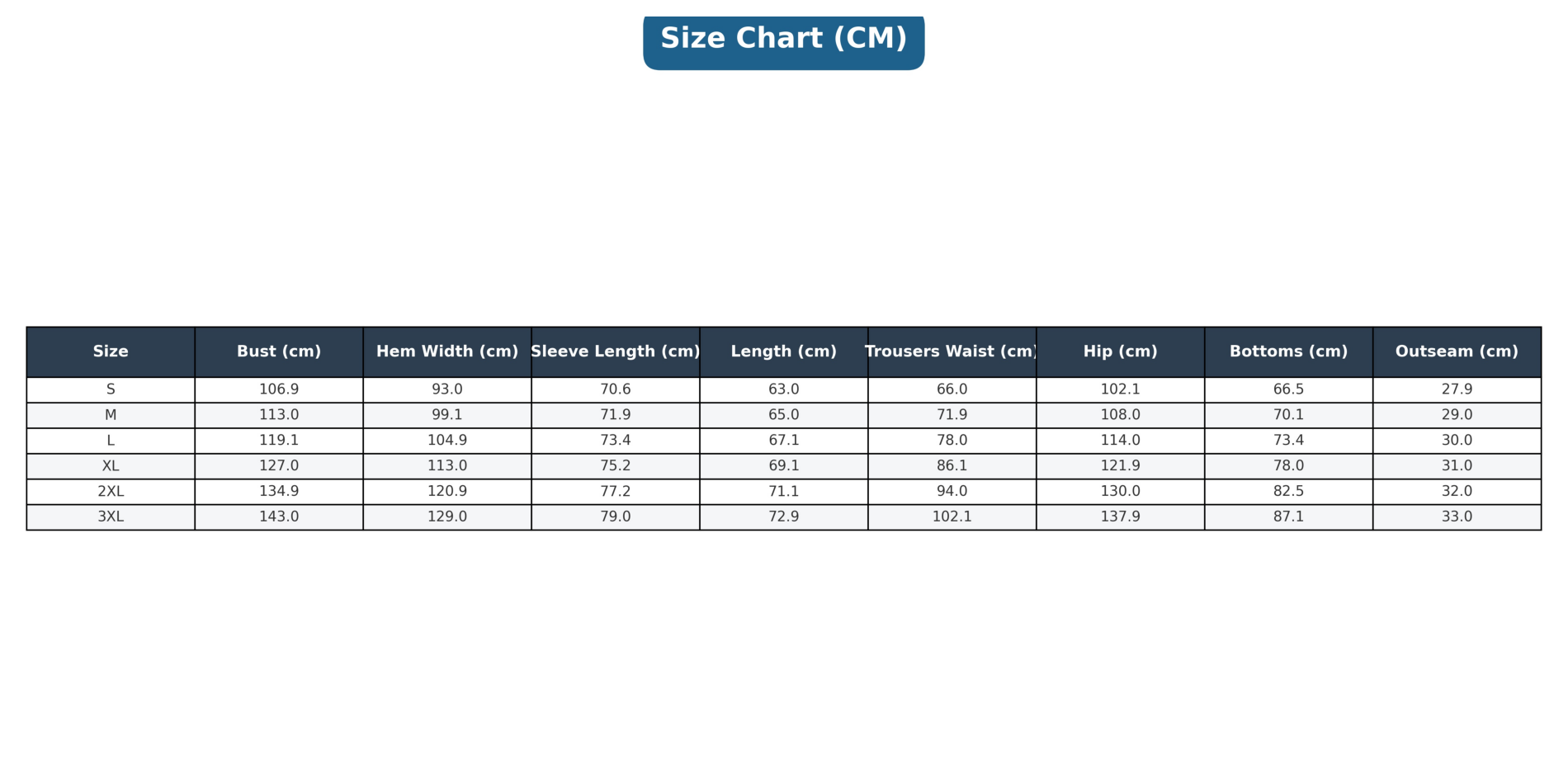Select the outseam value 27.9 for S
Image resolution: width=1568 pixels, height=769 pixels.
(1457, 389)
